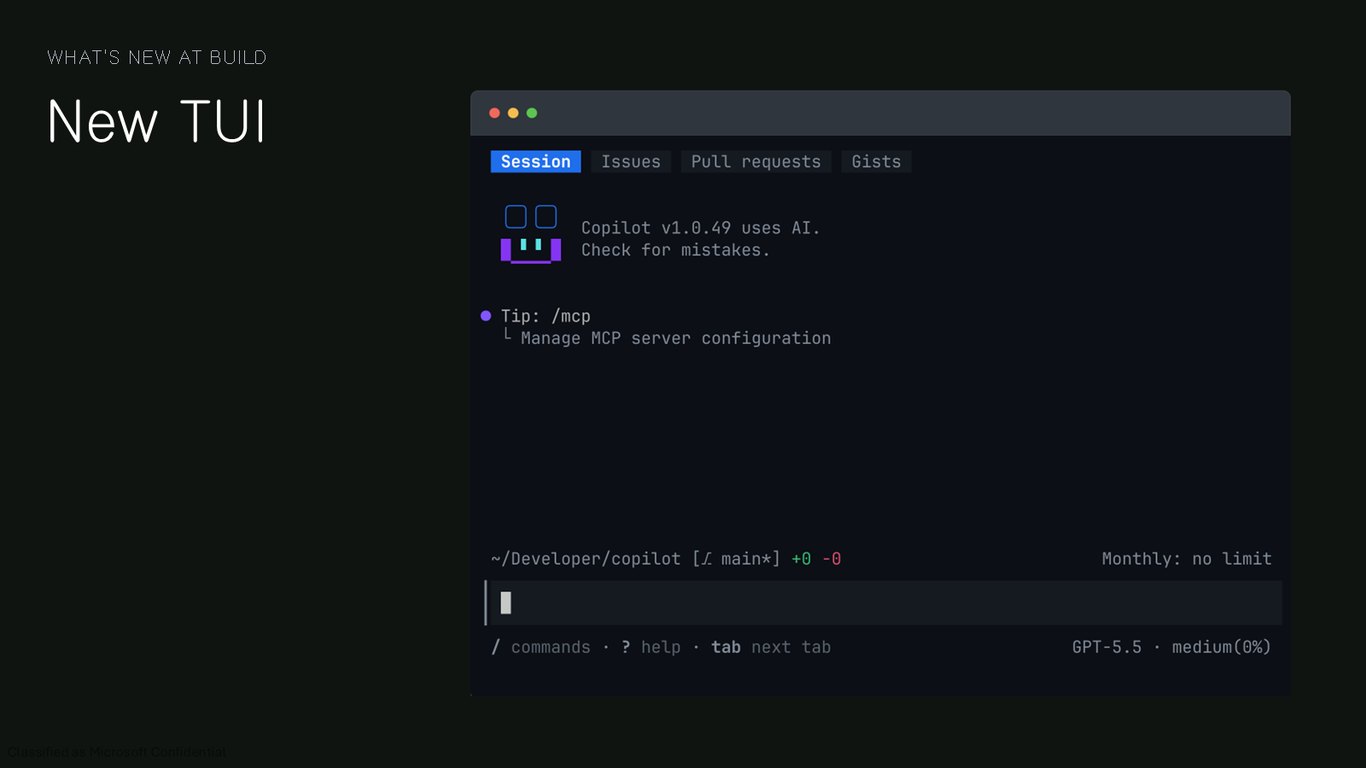Click the tab next tab hint
This screenshot has height=768, width=1366.
point(771,647)
